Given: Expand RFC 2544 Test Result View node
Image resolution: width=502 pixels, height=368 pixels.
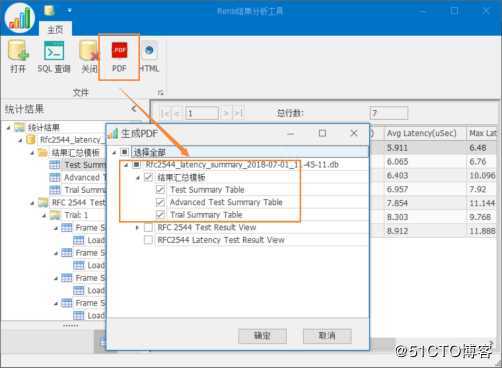Looking at the screenshot, I should click(x=137, y=228).
